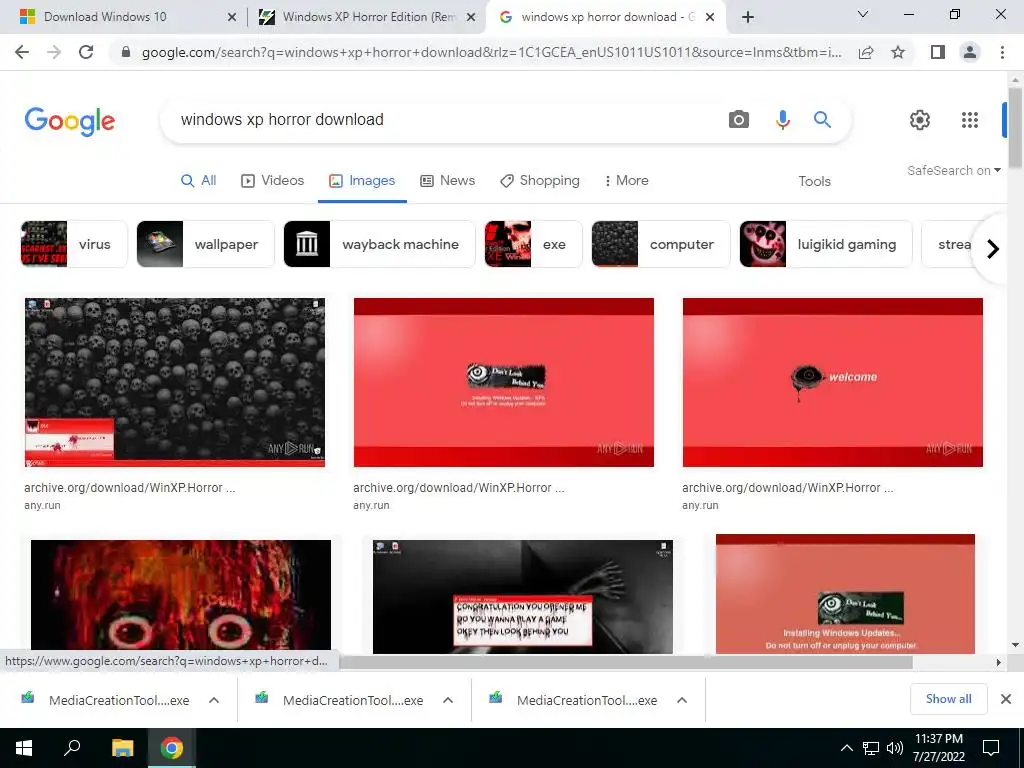Screen dimensions: 1024x768
Task: Open the Chrome side panel
Action: tap(938, 52)
